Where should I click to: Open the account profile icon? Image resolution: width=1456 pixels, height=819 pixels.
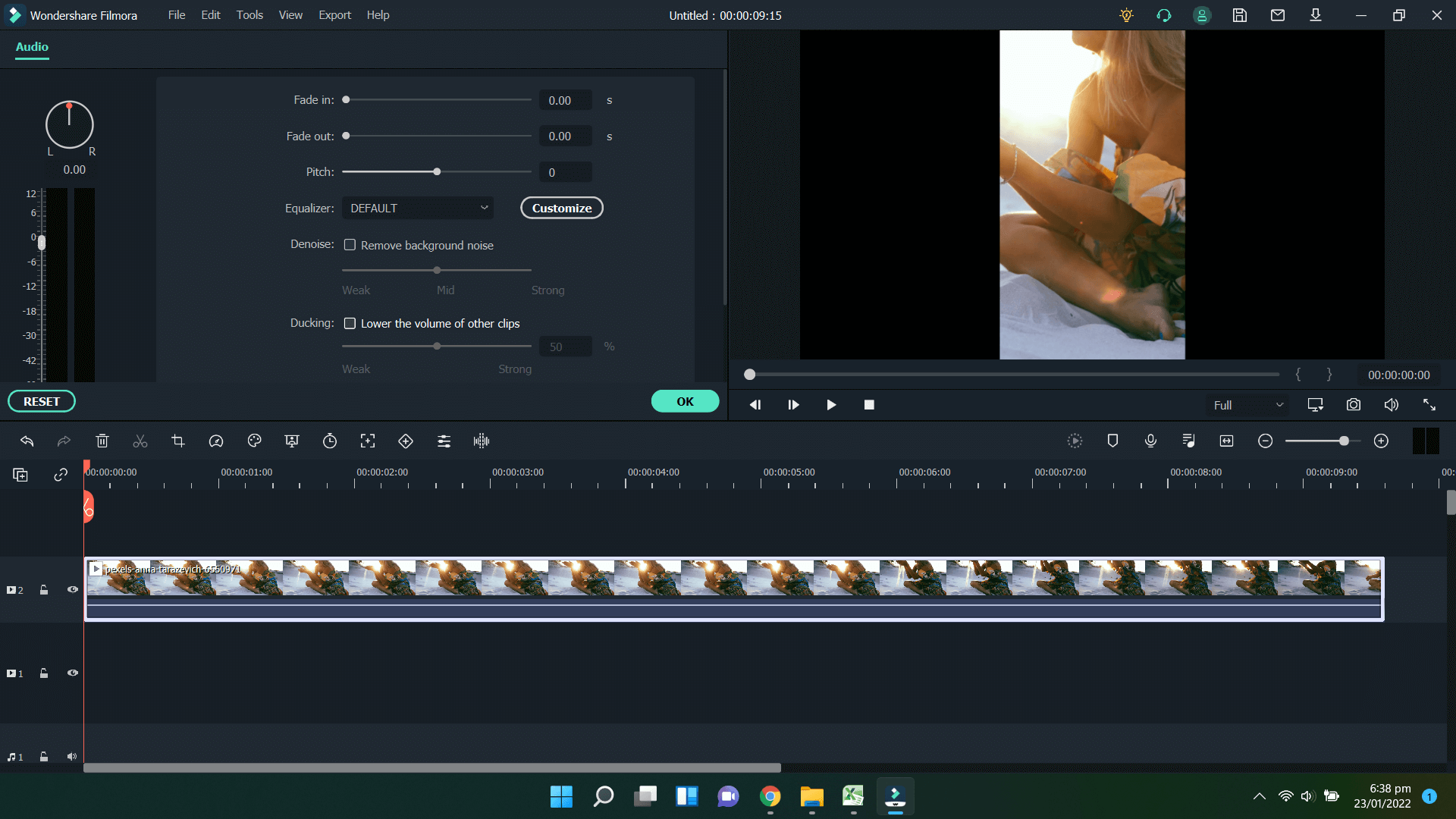pyautogui.click(x=1202, y=15)
